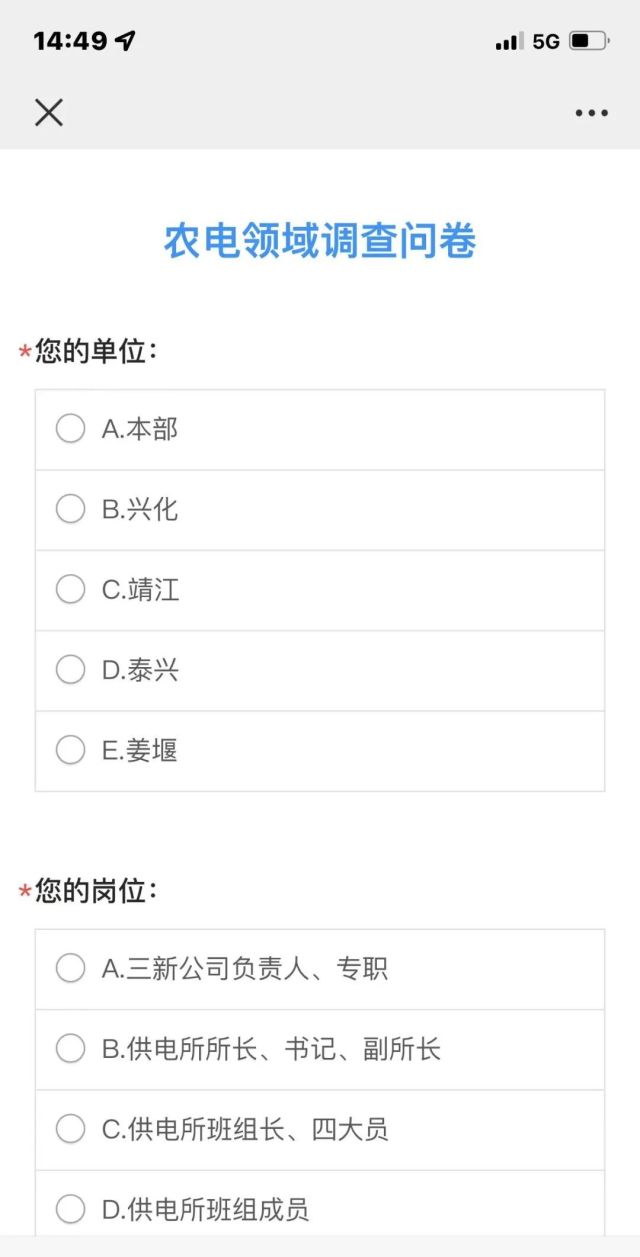Tap the 您的岗位 question label
The image size is (640, 1257).
pyautogui.click(x=96, y=891)
